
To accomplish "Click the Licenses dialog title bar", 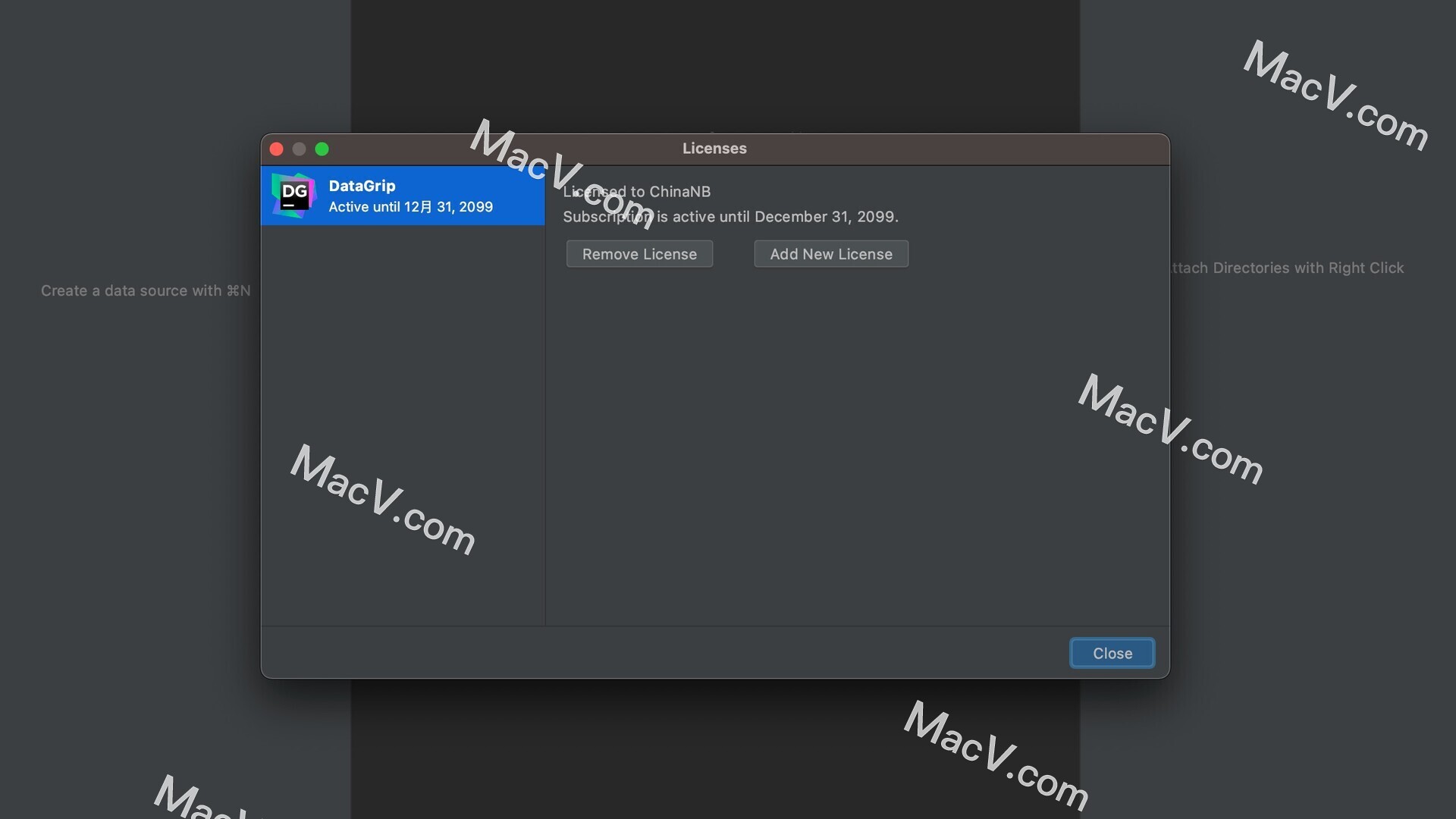I will pyautogui.click(x=714, y=149).
